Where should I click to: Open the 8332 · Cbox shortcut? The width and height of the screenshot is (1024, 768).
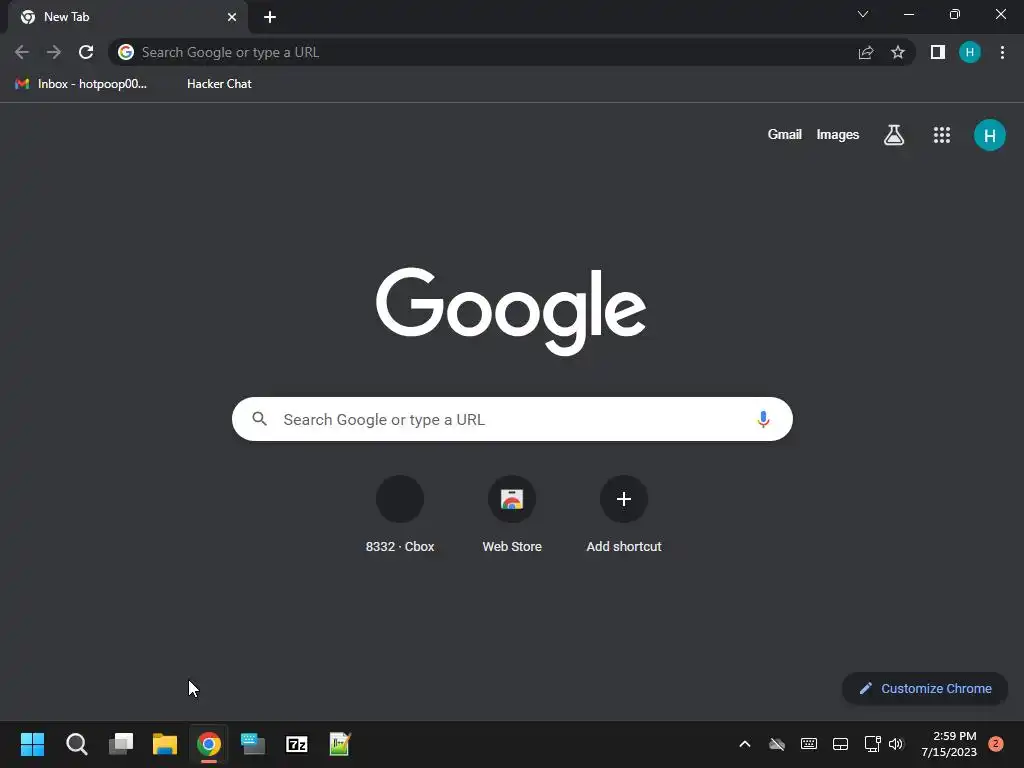coord(400,515)
